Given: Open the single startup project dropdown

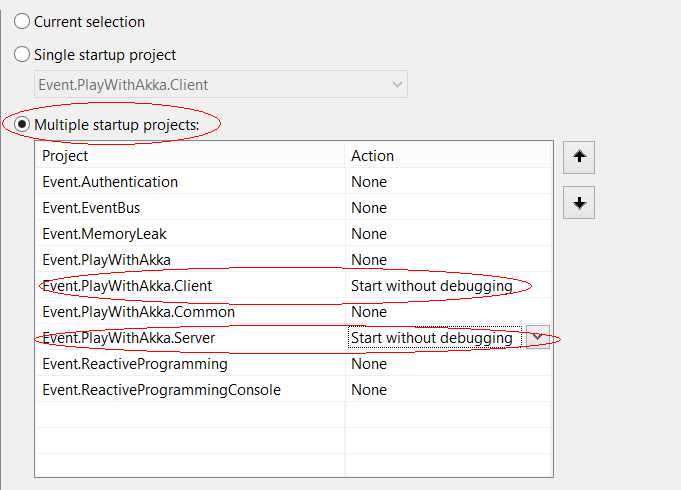Looking at the screenshot, I should 221,84.
